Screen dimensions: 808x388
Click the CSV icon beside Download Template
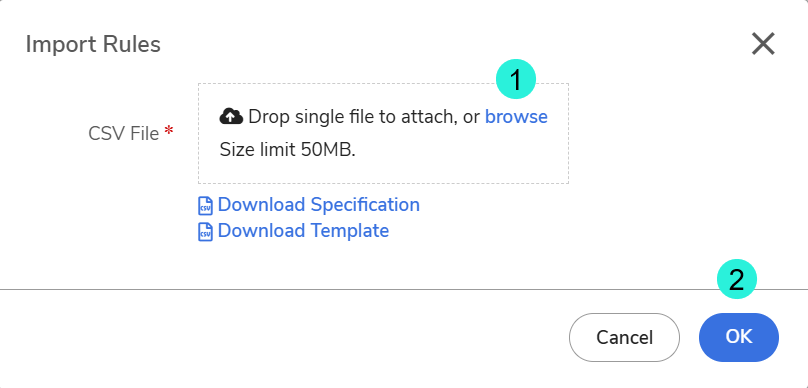pyautogui.click(x=205, y=231)
